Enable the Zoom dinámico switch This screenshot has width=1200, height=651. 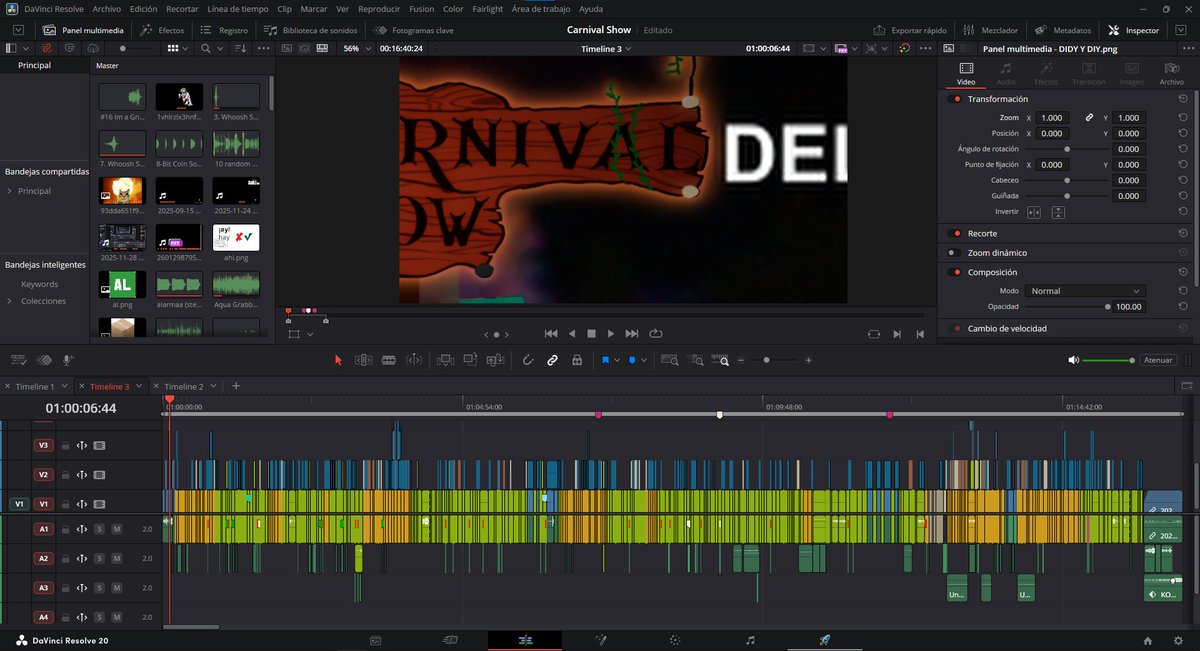pyautogui.click(x=956, y=253)
